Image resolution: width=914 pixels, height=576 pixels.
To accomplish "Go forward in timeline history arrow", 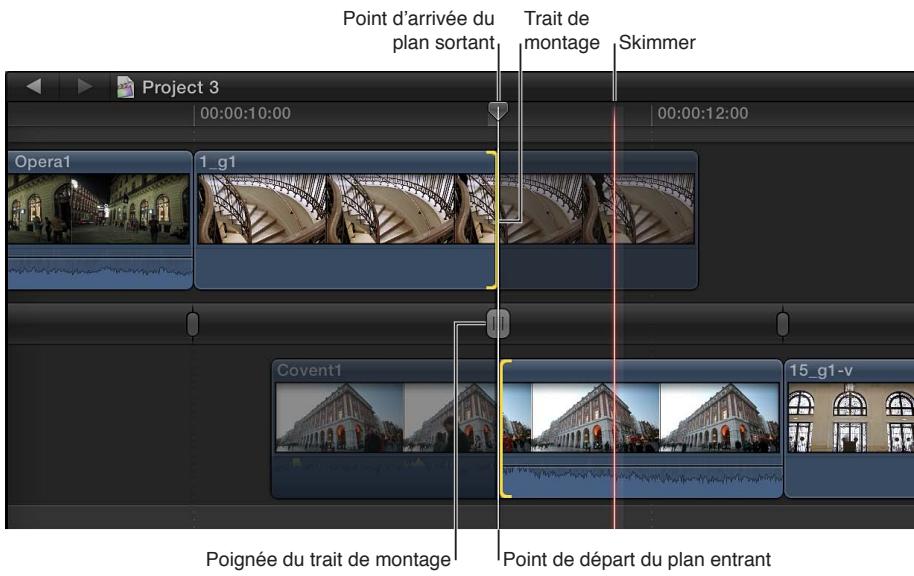I will point(85,86).
